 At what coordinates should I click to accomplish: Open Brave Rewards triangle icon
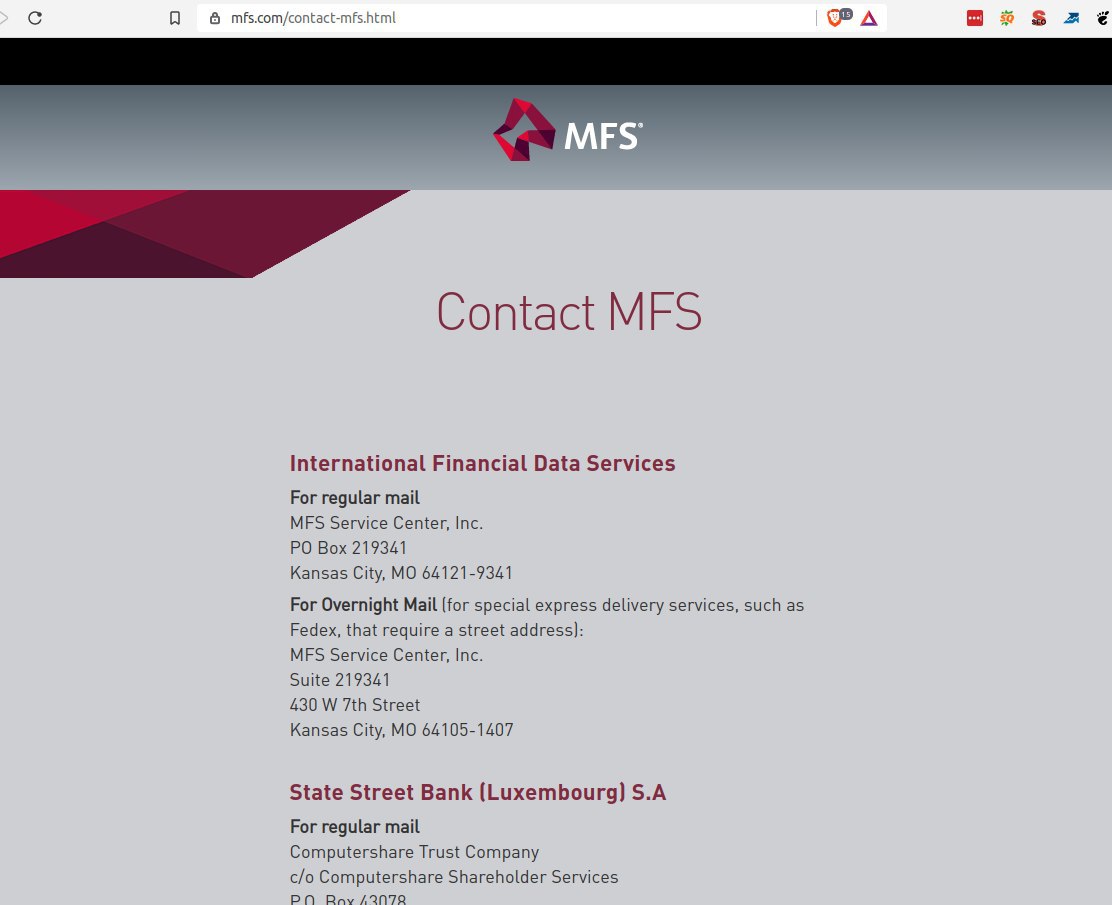[x=869, y=18]
